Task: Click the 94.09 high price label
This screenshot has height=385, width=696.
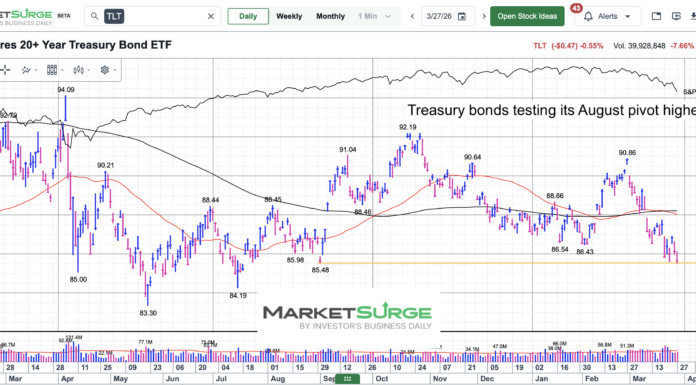Action: pyautogui.click(x=66, y=89)
